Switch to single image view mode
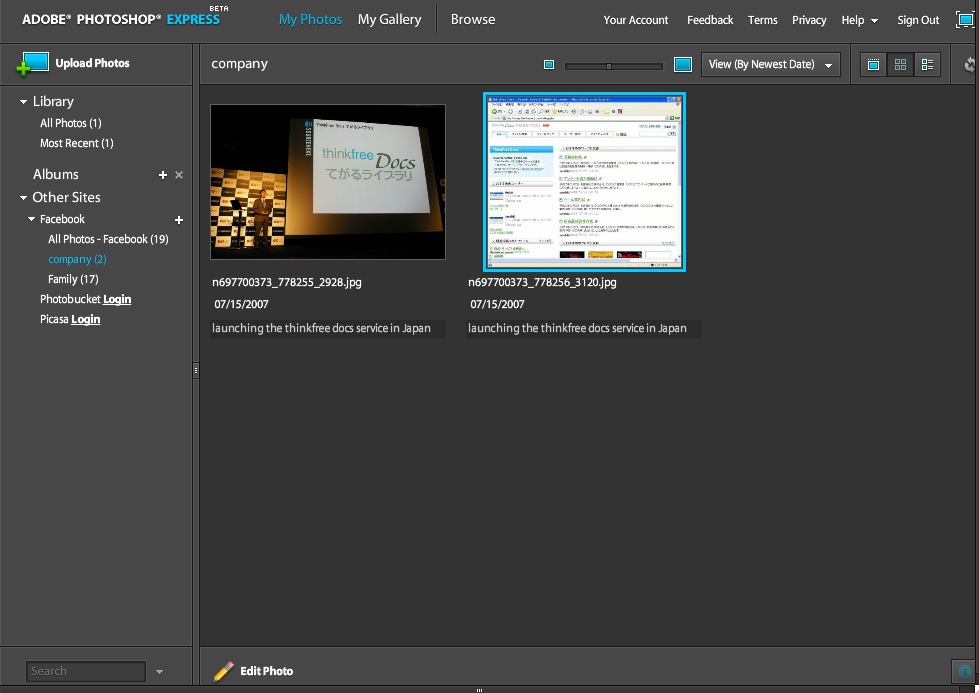The image size is (979, 693). pyautogui.click(x=873, y=64)
